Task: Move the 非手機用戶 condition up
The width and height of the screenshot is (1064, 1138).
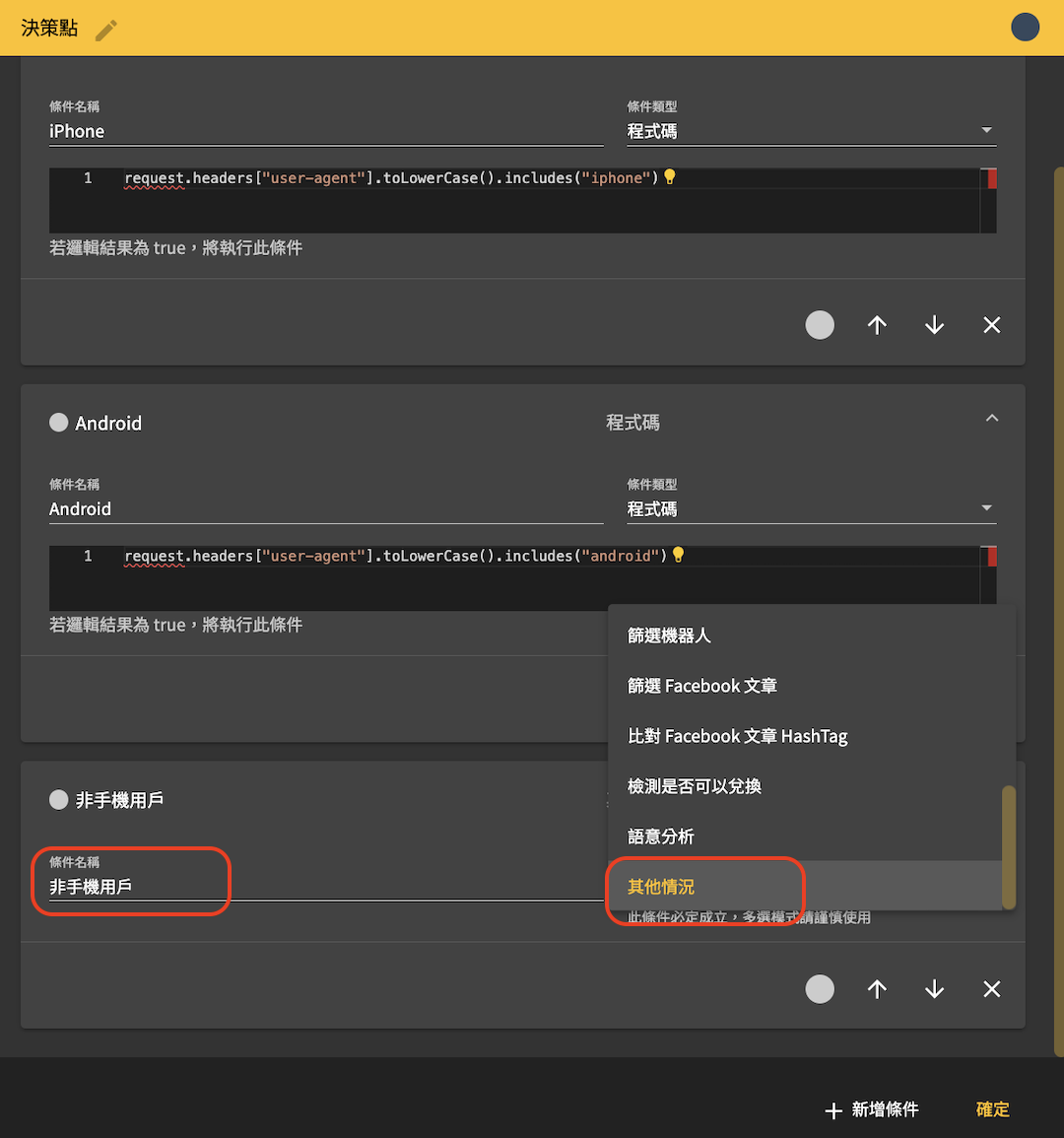Action: [x=877, y=989]
